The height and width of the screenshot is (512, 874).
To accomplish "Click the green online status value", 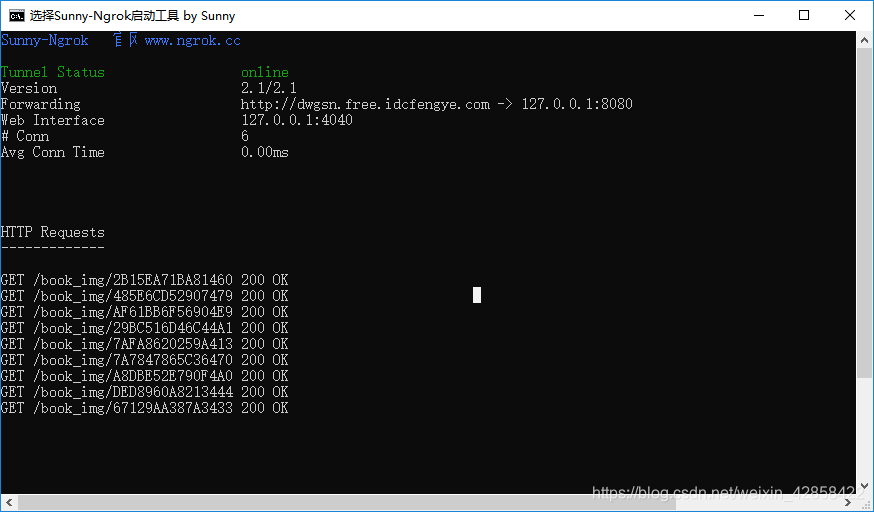I will [265, 72].
